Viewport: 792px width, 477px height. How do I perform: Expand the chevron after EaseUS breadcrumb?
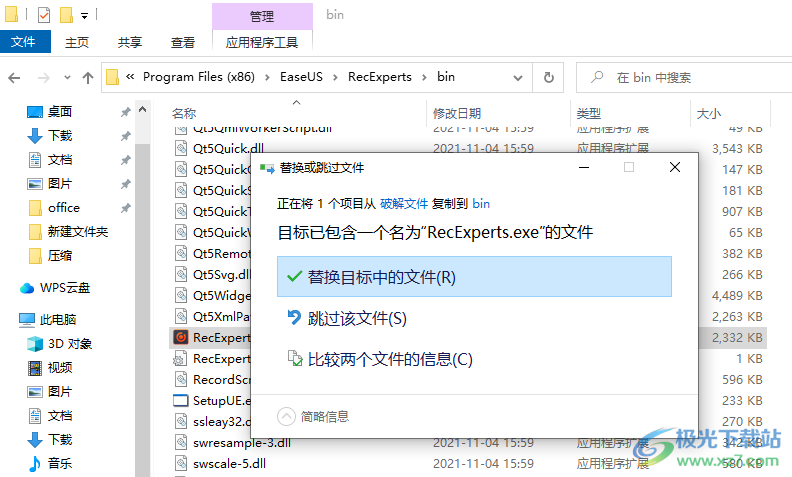point(335,77)
